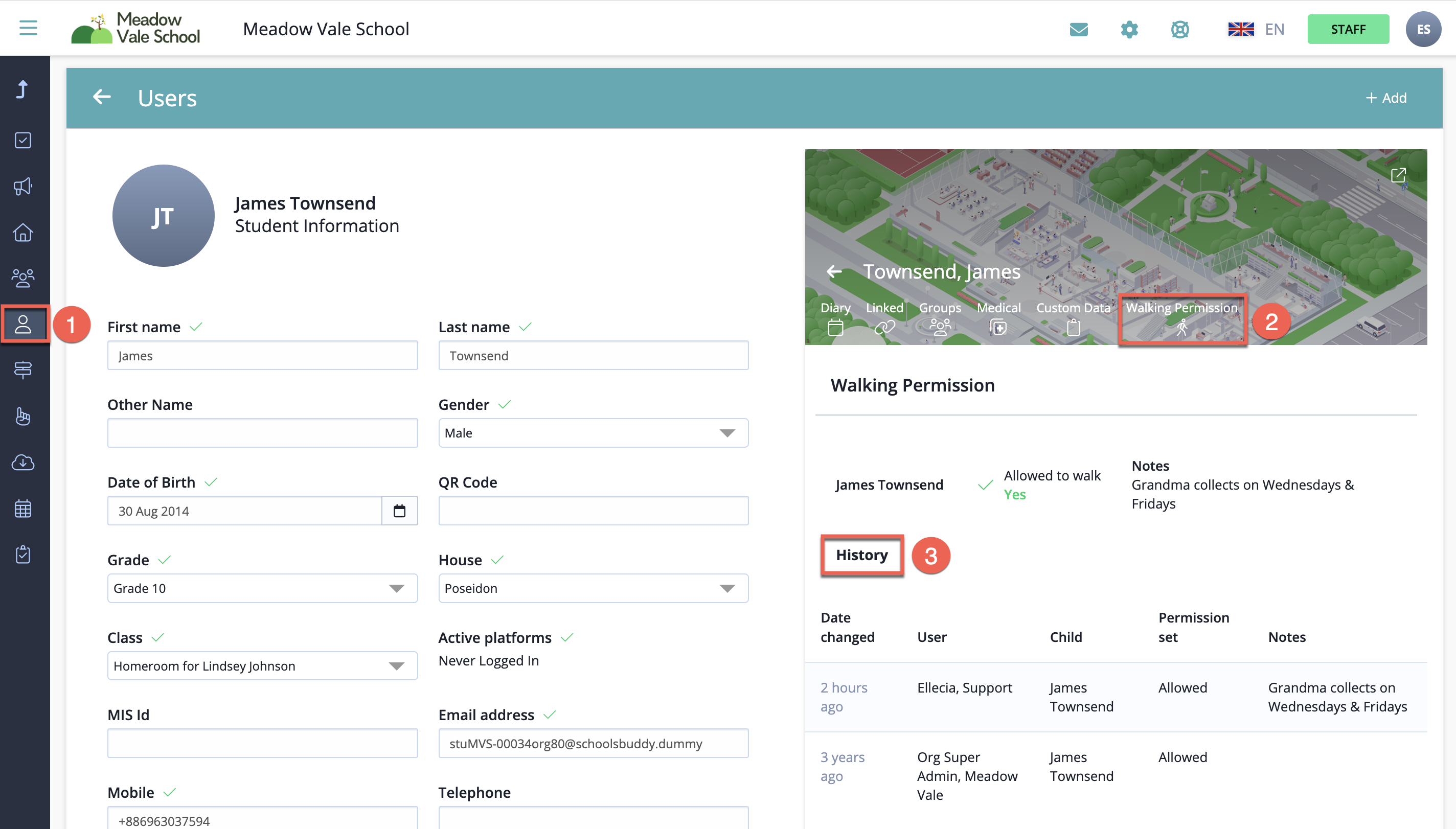This screenshot has width=1456, height=829.
Task: Open the help lifebuoy icon
Action: click(x=1180, y=29)
